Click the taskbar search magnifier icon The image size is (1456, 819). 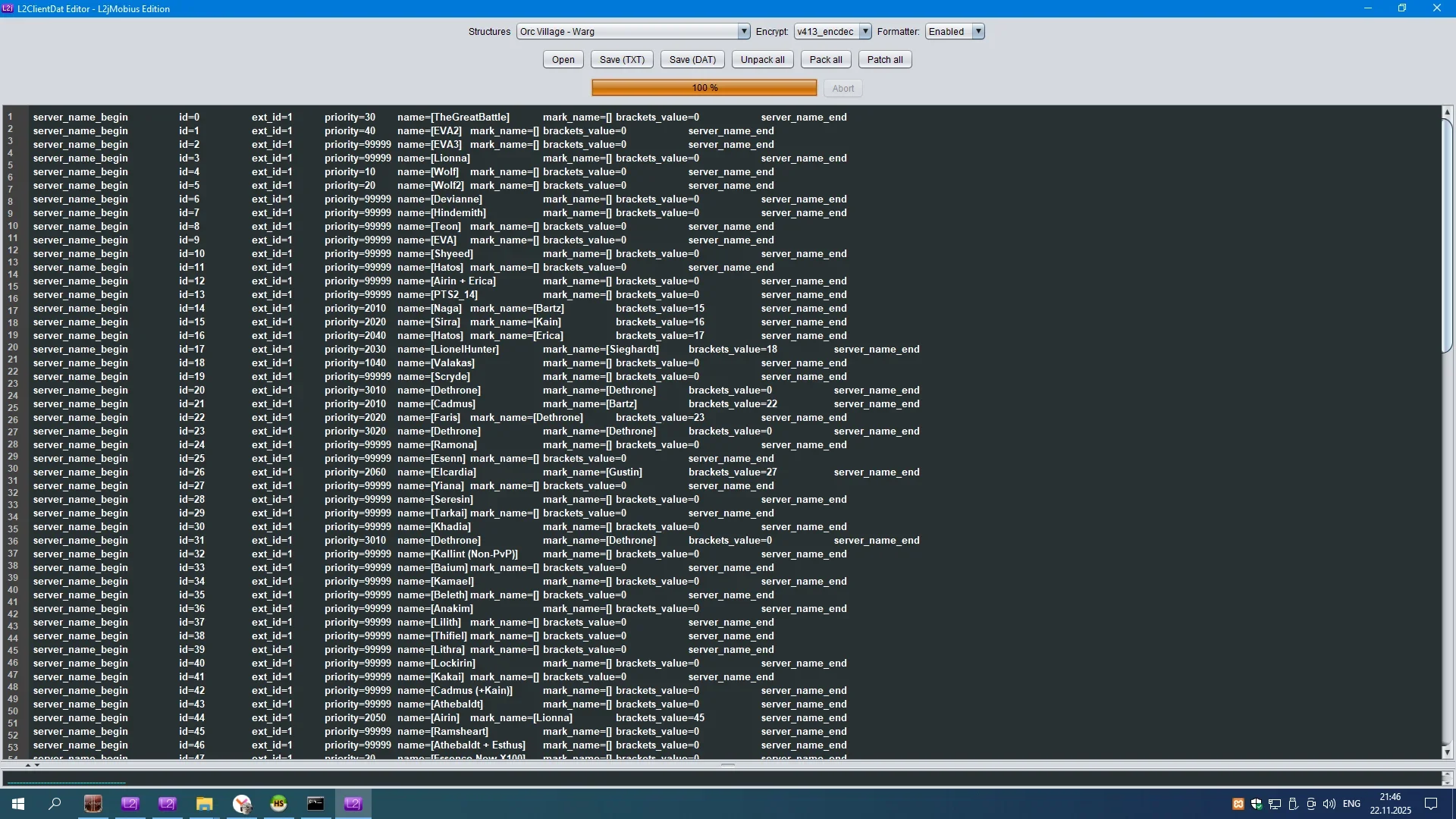tap(55, 804)
